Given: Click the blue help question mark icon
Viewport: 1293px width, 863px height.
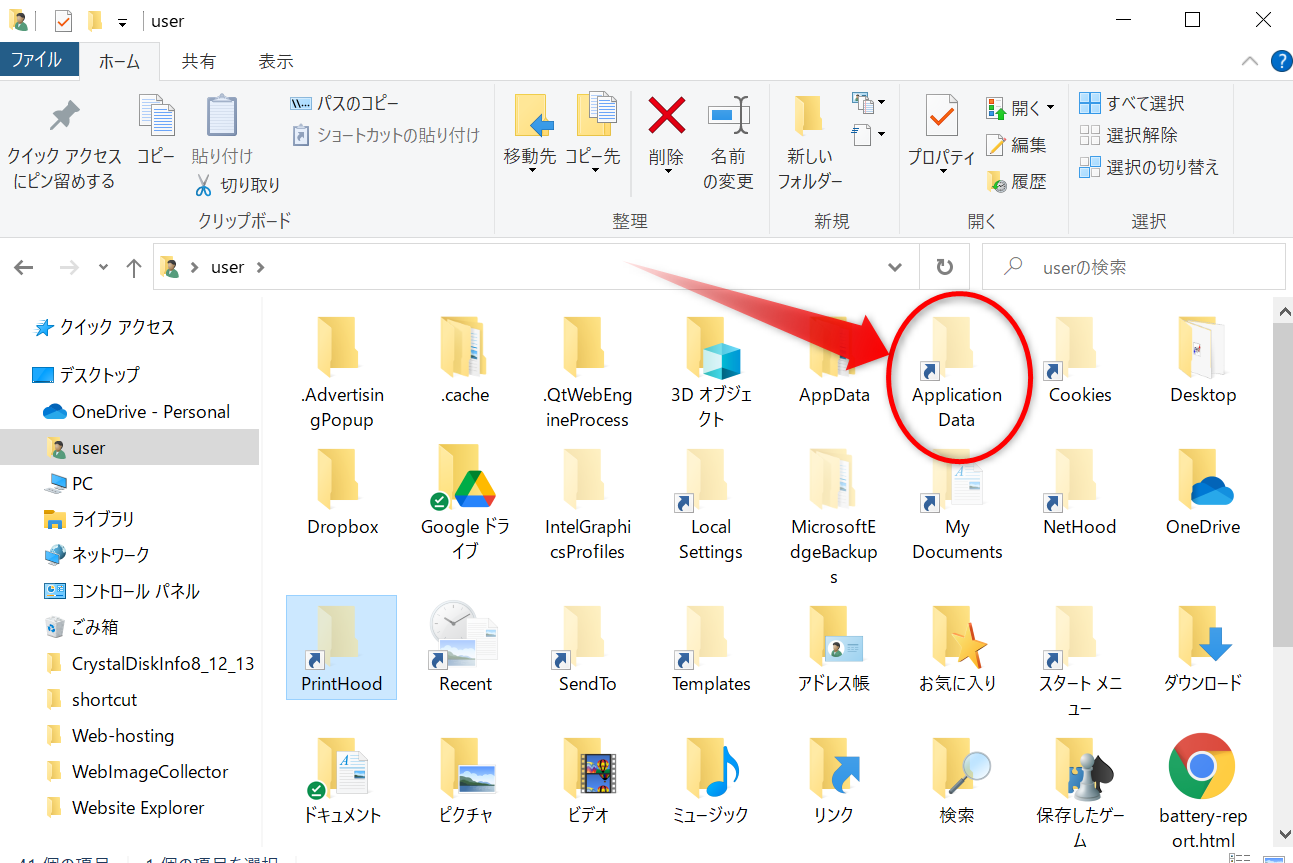Looking at the screenshot, I should coord(1282,61).
